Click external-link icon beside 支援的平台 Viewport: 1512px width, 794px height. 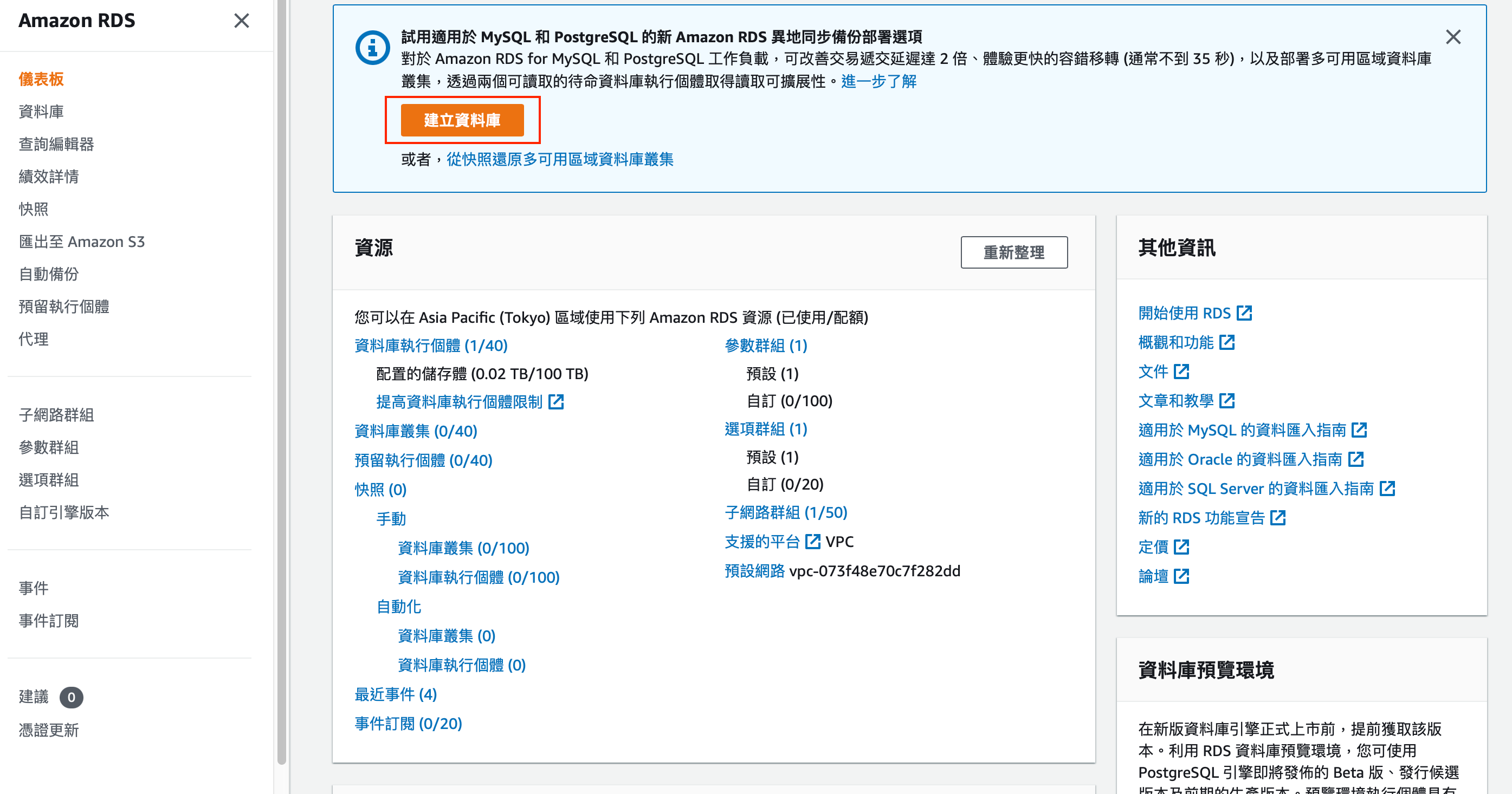point(812,541)
